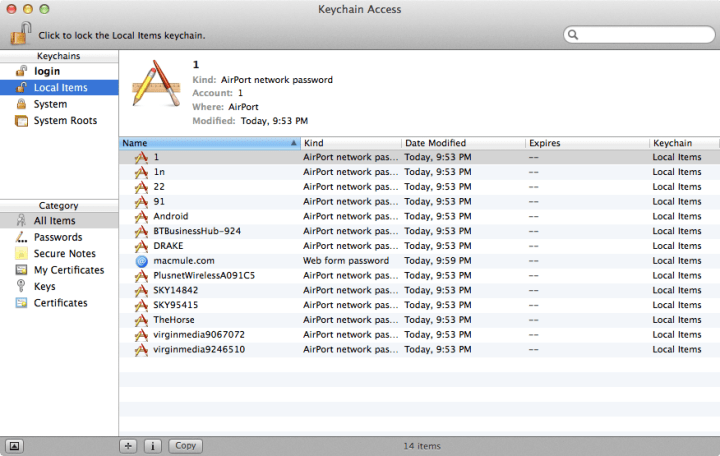Click the AirPort icon beside 22
This screenshot has width=720, height=456.
pos(141,187)
